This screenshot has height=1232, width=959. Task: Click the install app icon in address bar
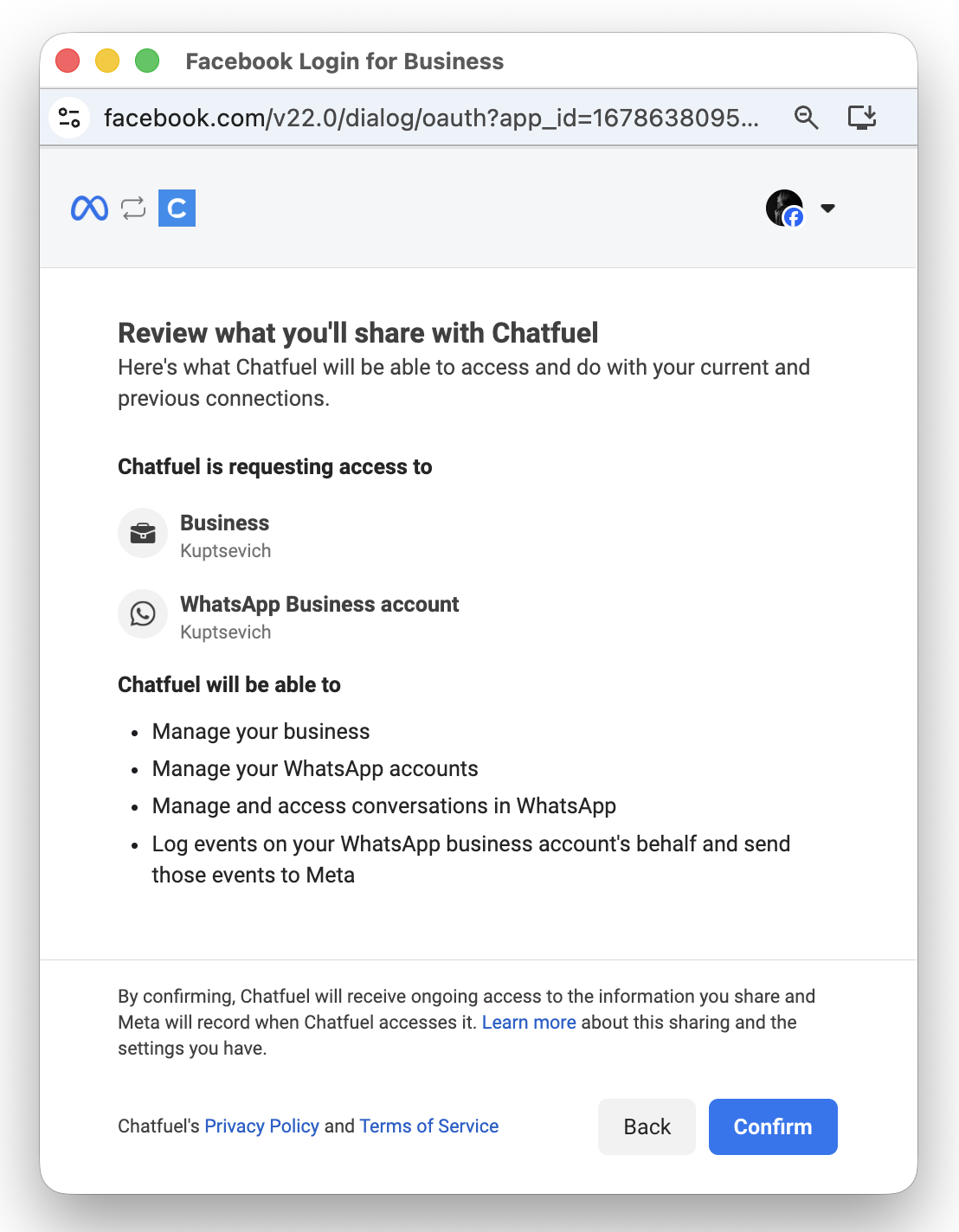(x=862, y=117)
